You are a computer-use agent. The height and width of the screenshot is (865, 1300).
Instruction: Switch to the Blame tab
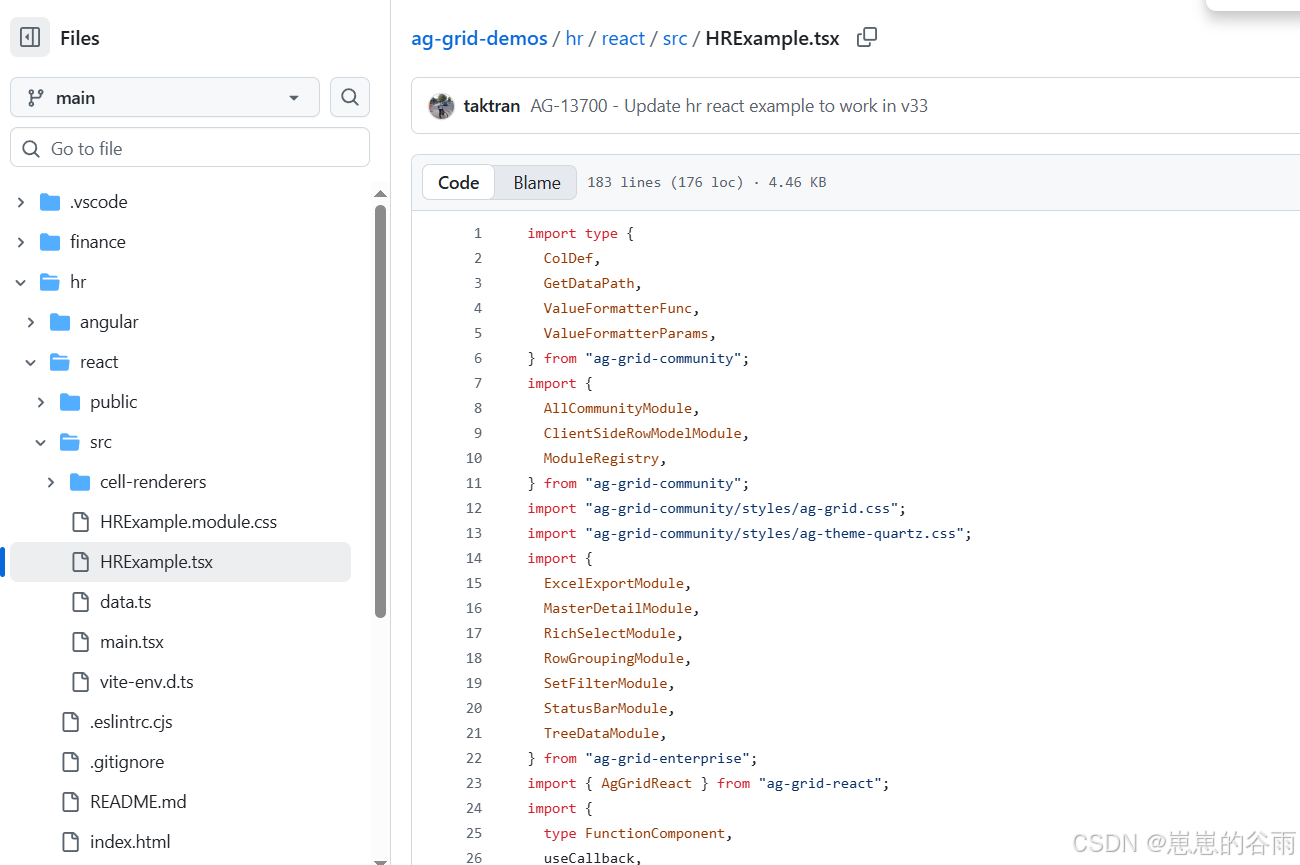(537, 182)
